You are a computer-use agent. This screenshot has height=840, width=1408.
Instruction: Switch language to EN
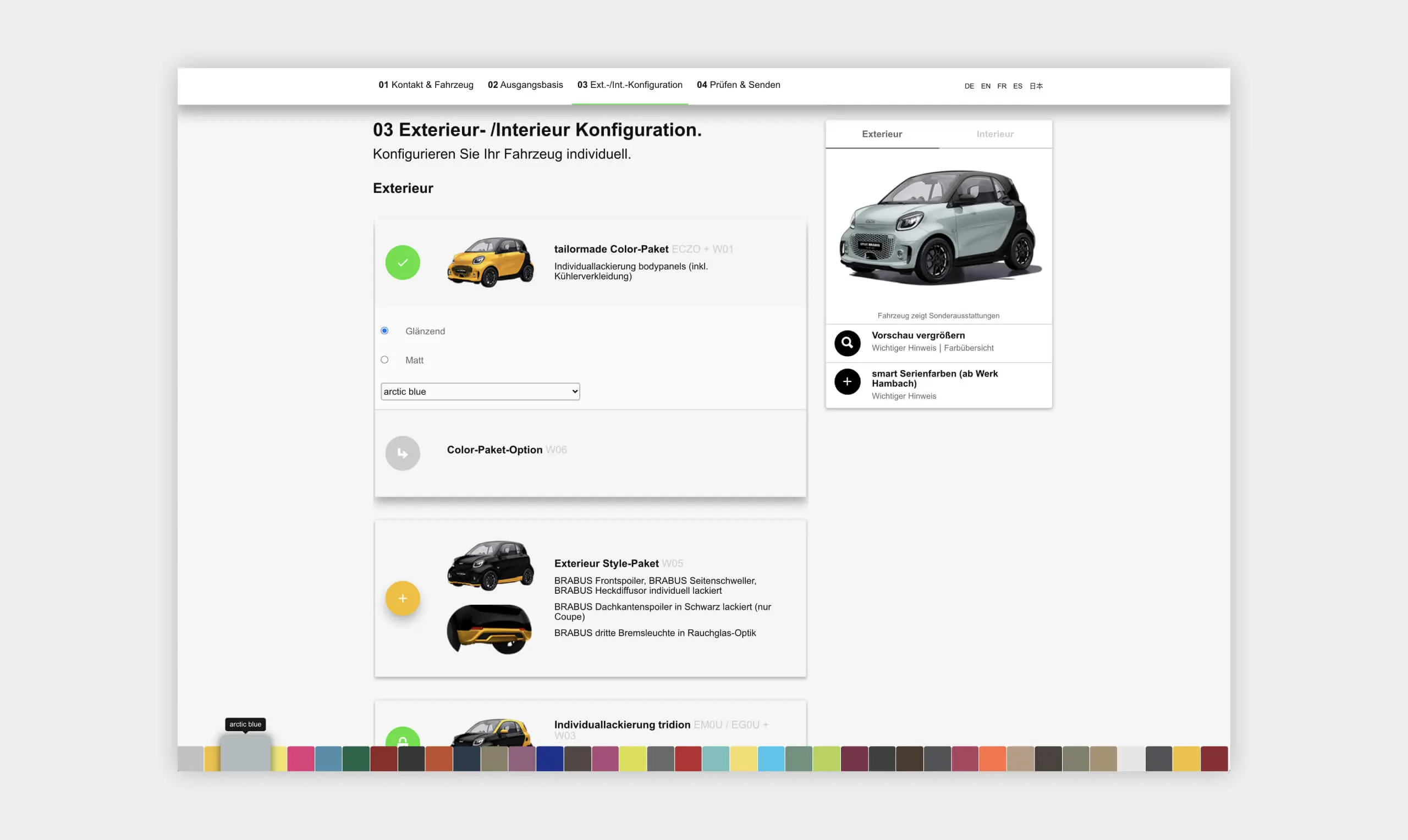point(986,86)
